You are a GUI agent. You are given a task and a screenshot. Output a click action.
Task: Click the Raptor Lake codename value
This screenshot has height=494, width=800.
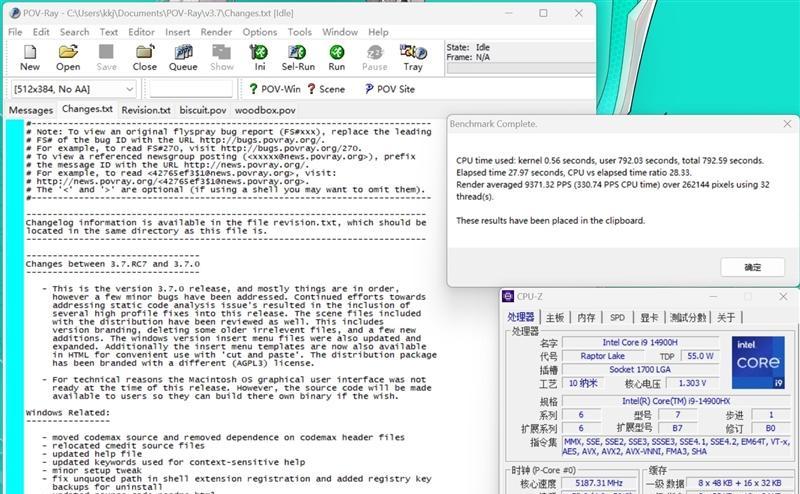[603, 356]
